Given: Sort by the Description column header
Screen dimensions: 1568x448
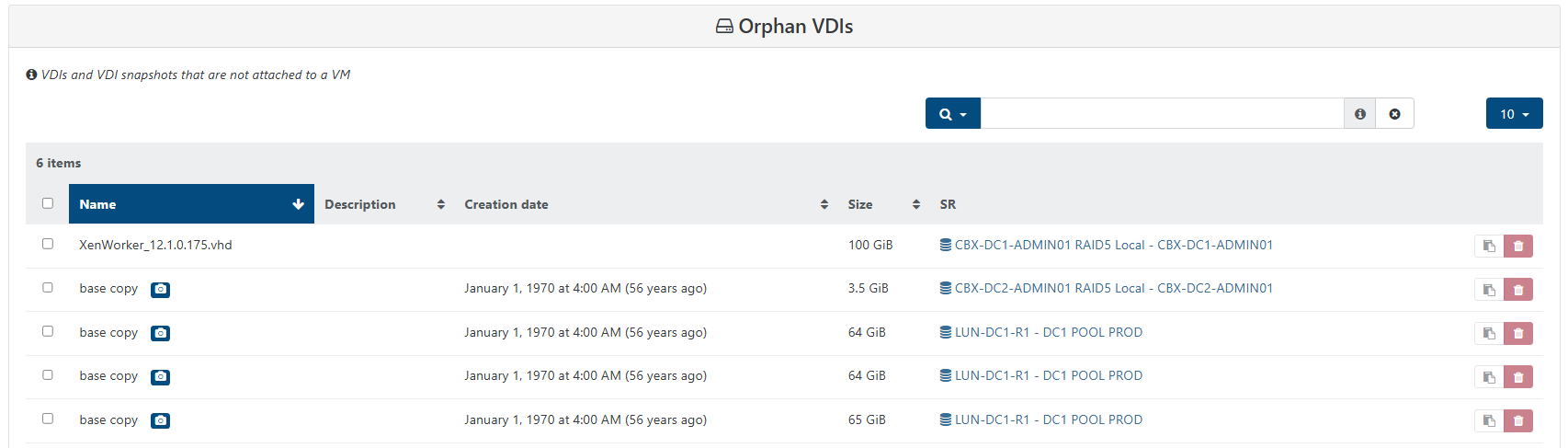Looking at the screenshot, I should 383,204.
